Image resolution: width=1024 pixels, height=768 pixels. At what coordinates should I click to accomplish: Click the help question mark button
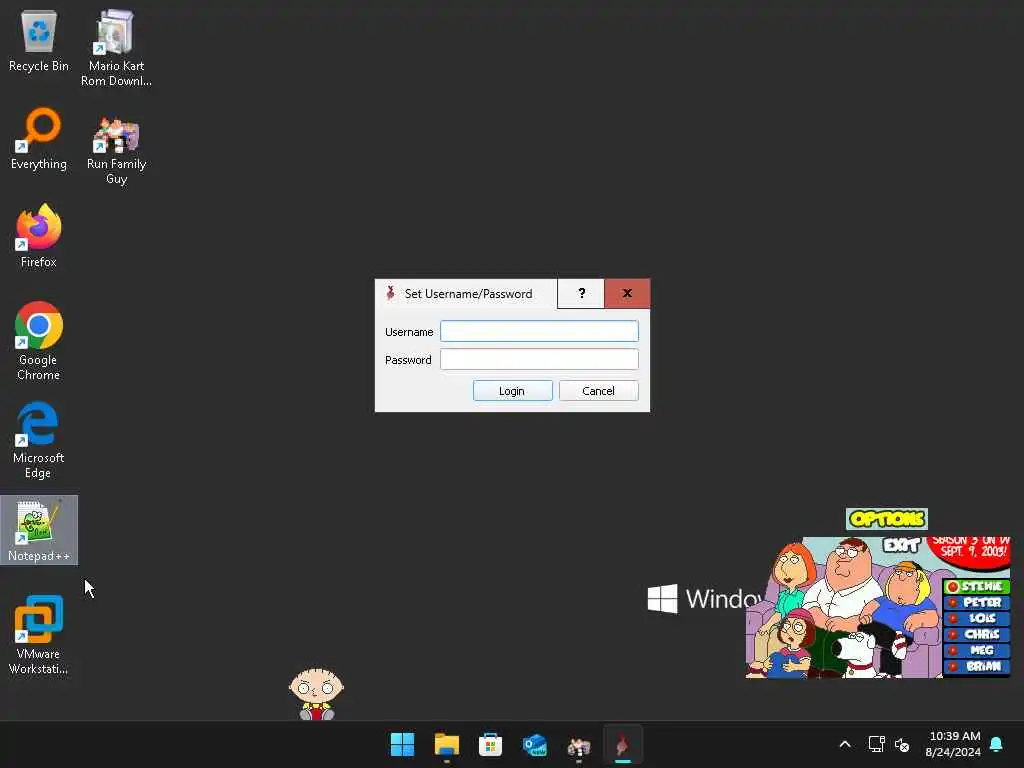click(x=581, y=293)
